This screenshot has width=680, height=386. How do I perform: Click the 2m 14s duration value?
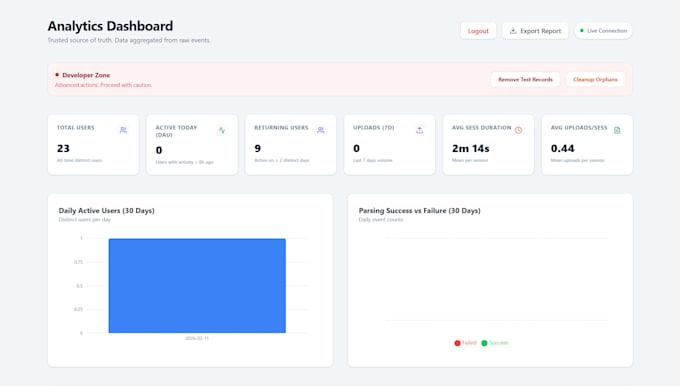[471, 148]
